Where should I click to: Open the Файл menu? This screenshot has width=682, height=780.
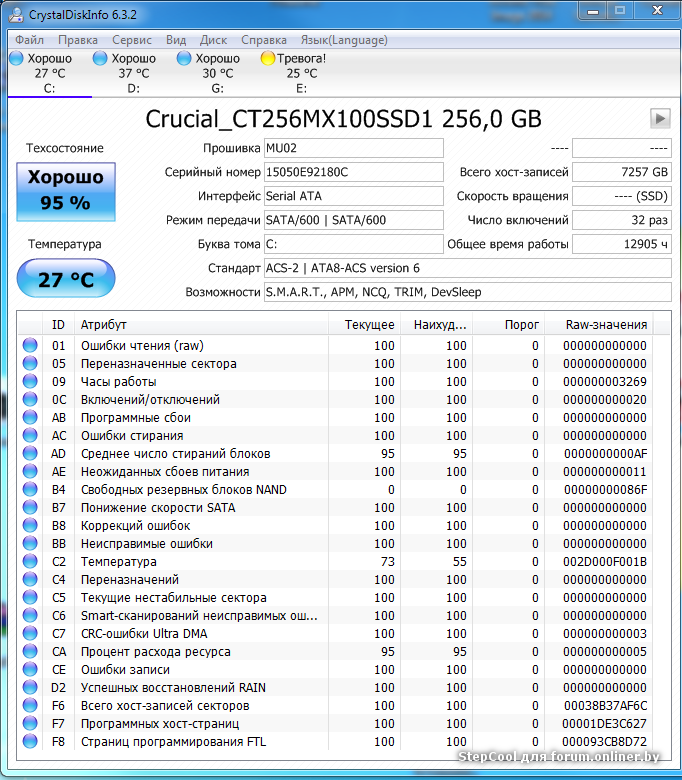[29, 40]
